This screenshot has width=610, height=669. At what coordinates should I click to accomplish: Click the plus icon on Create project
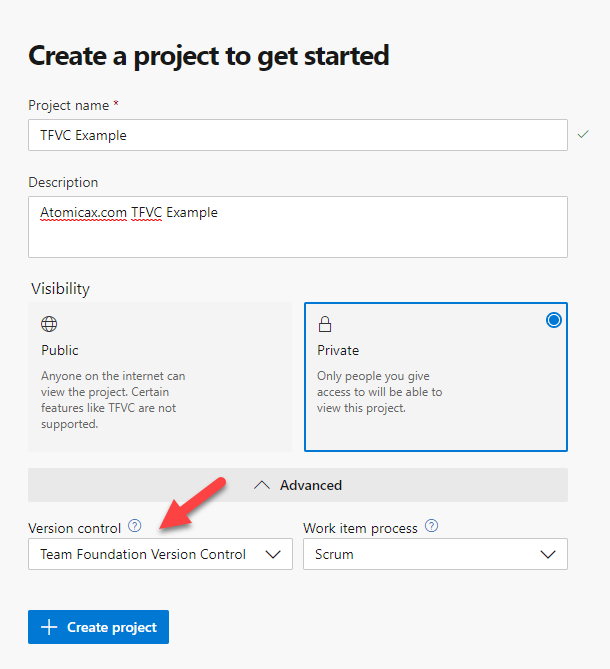(x=49, y=627)
